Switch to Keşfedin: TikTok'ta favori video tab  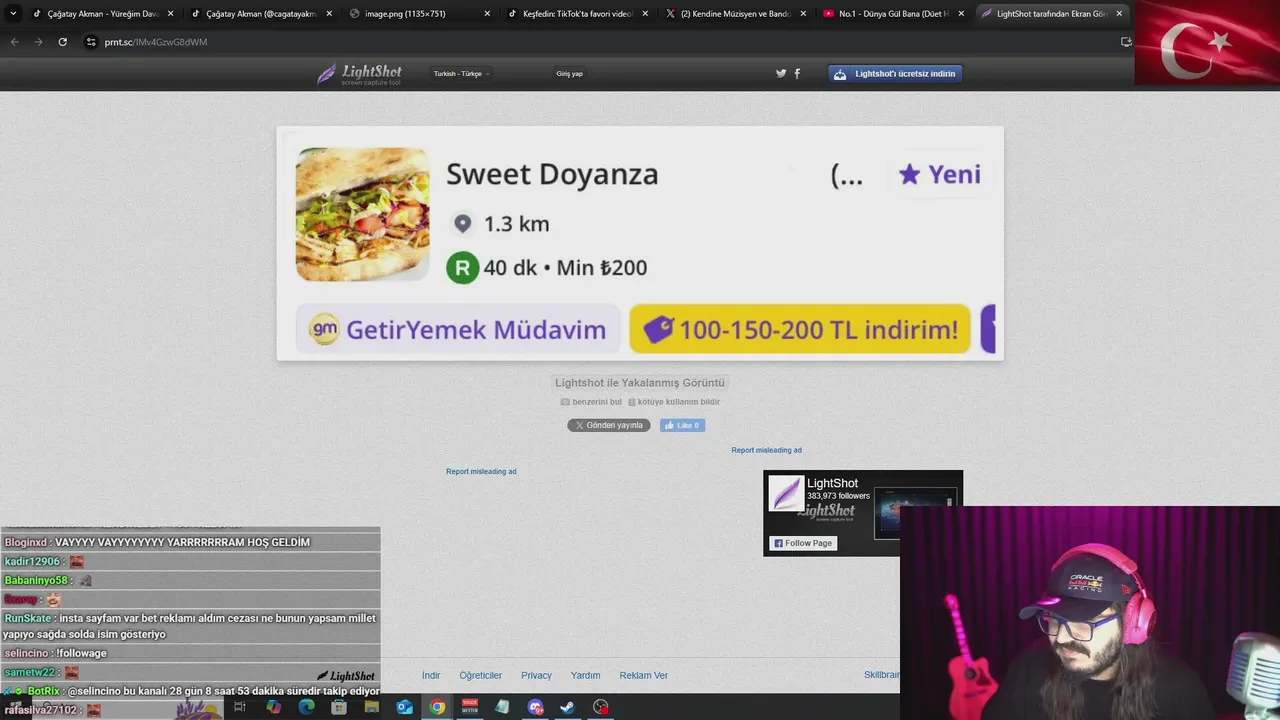point(577,14)
